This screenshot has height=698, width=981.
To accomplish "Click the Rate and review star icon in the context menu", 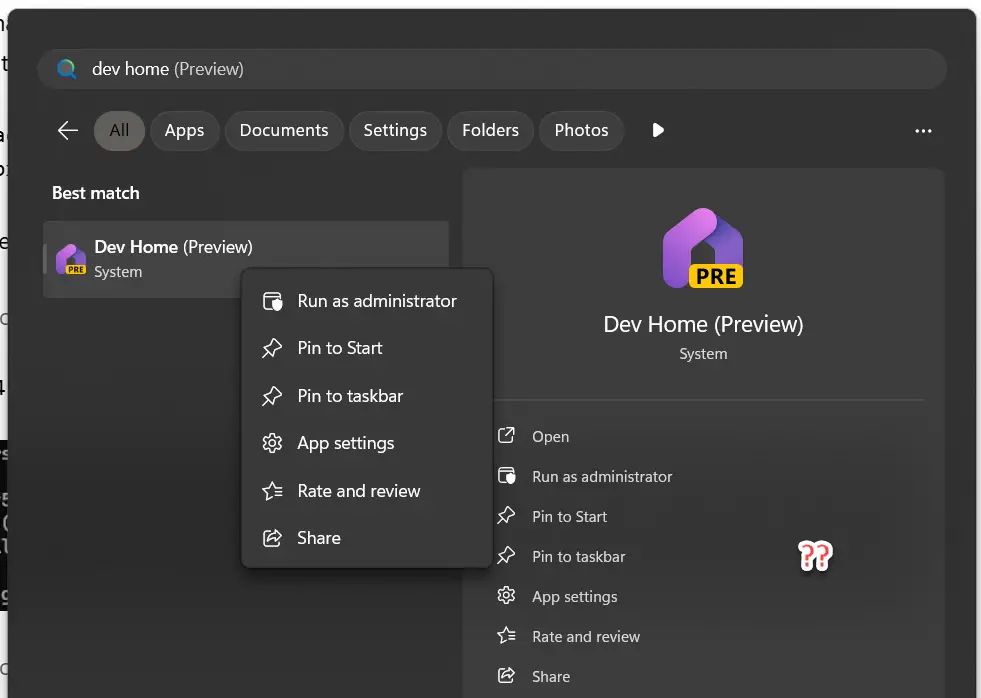I will 272,491.
